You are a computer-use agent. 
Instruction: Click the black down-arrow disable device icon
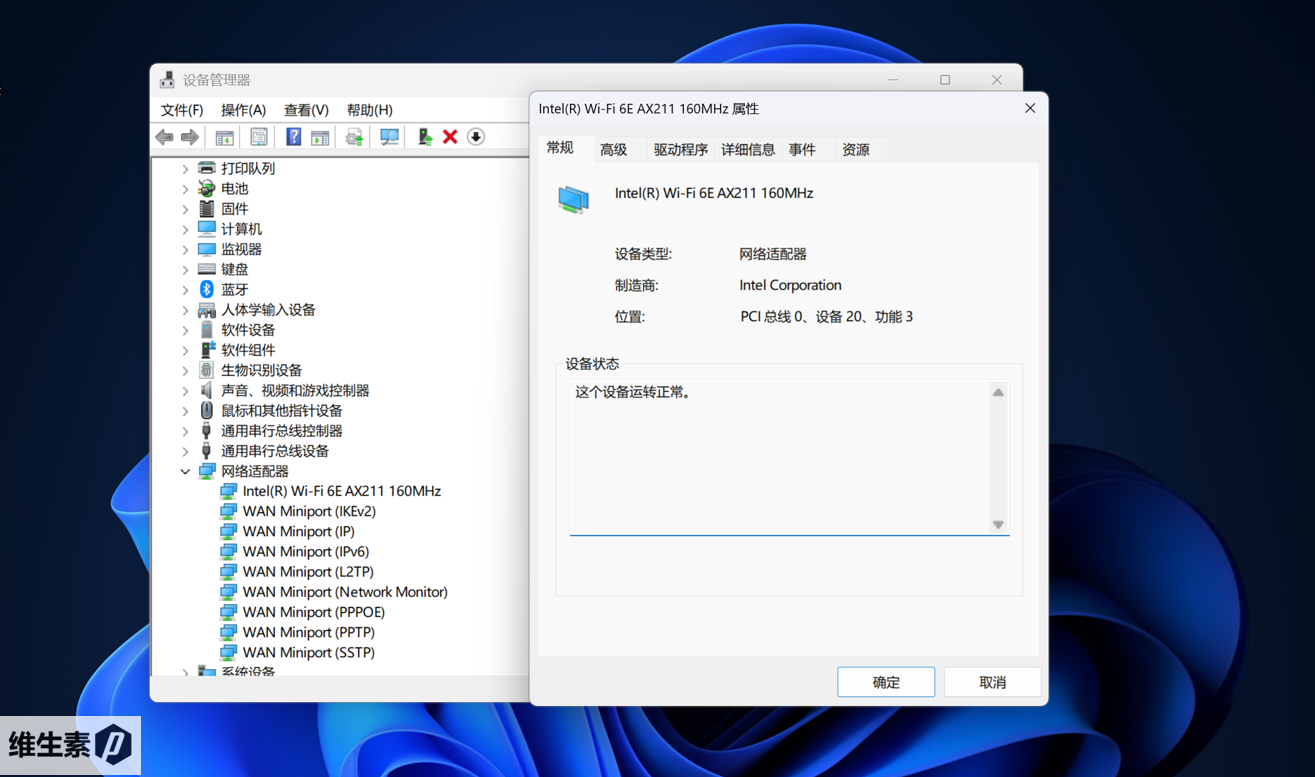[x=476, y=137]
